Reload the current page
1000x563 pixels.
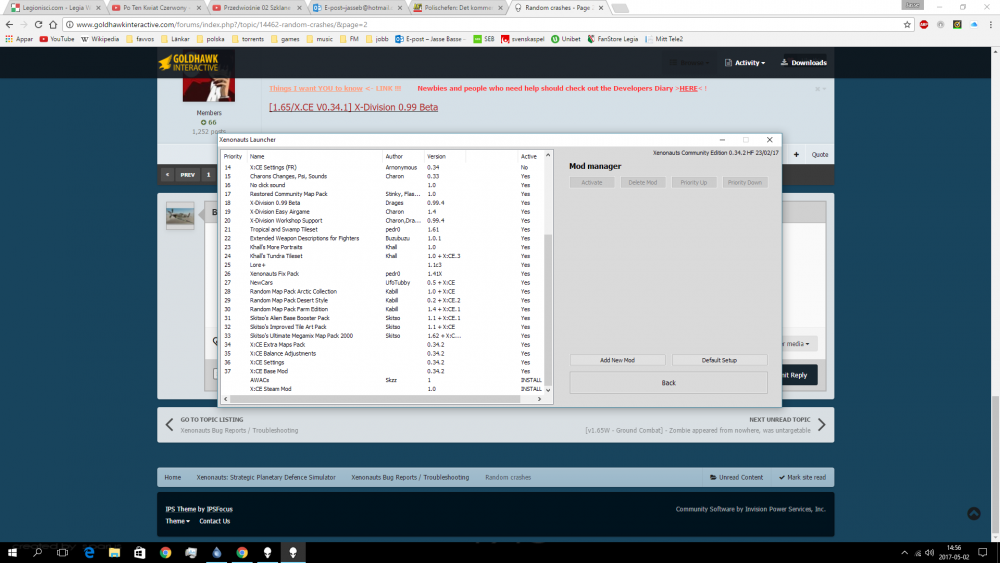tap(38, 24)
